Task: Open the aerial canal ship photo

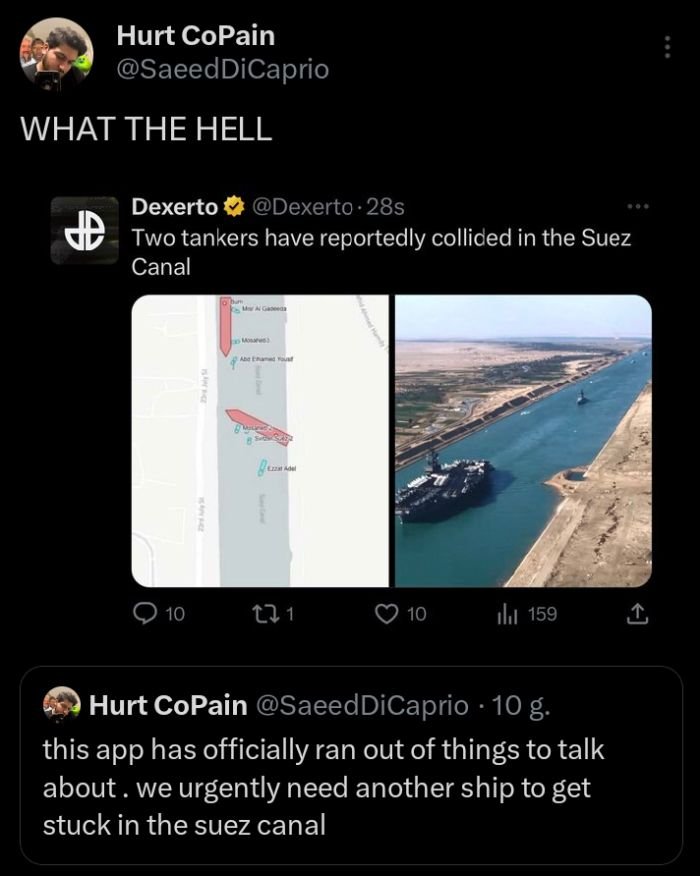Action: pos(523,440)
